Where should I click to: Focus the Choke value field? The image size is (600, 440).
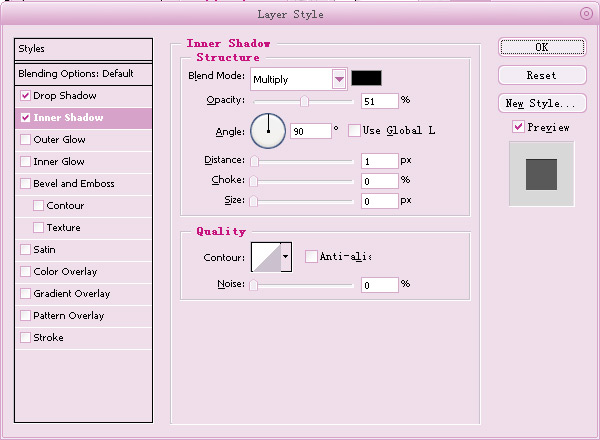point(380,181)
